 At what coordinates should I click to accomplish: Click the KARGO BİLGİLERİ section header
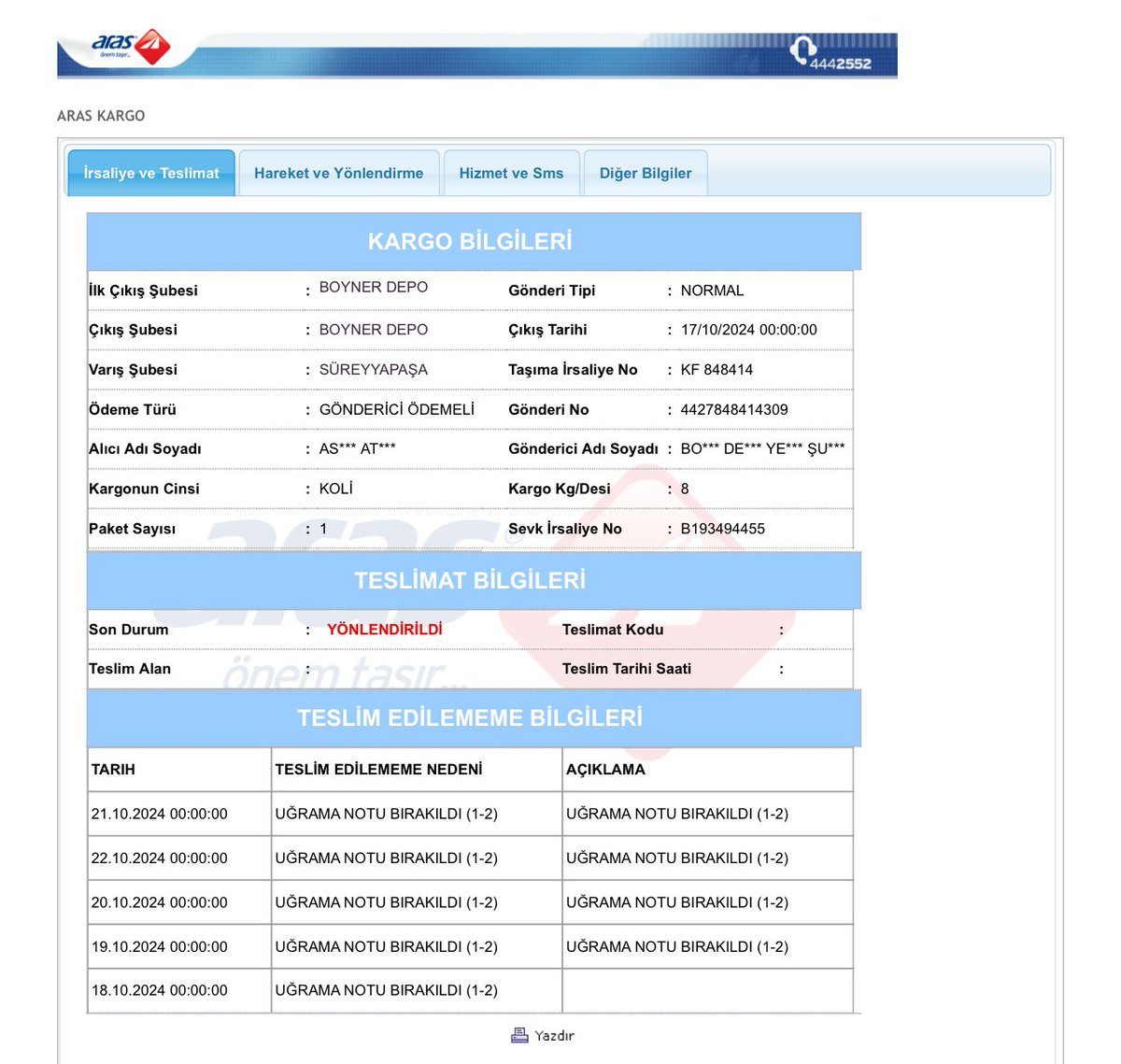click(474, 241)
